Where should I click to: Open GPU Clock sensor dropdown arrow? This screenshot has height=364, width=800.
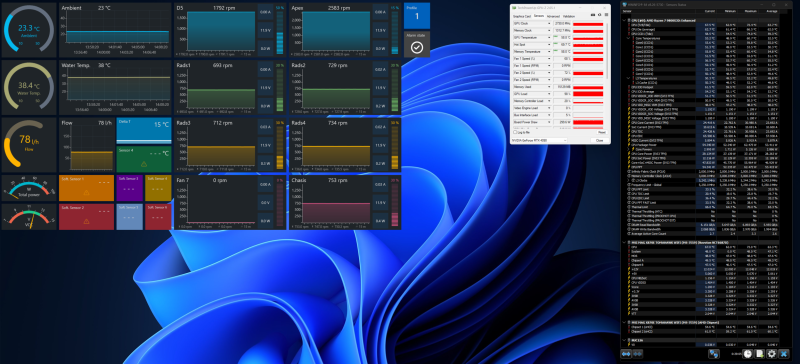pyautogui.click(x=549, y=23)
